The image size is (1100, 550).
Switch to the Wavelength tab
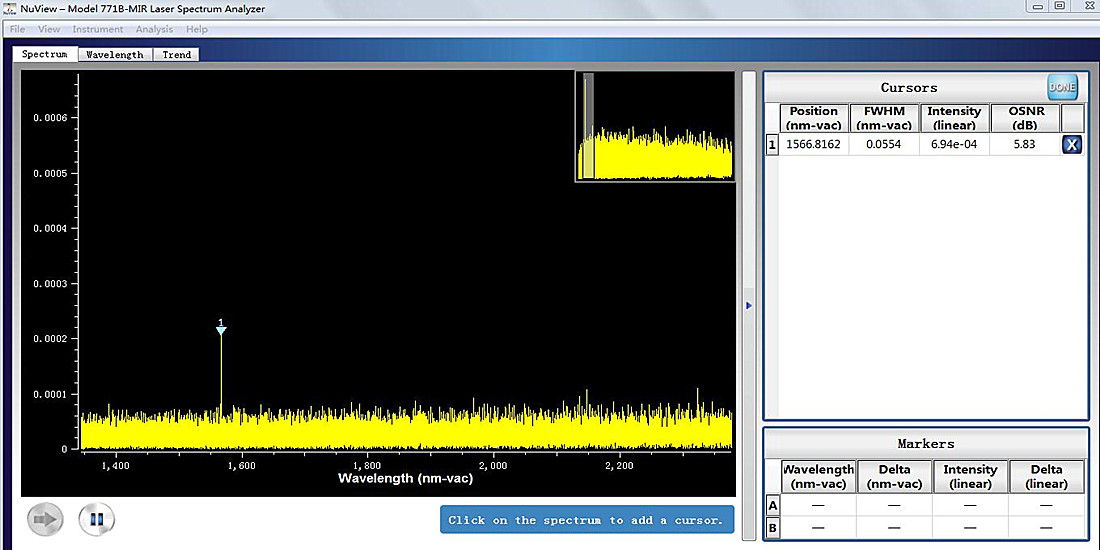point(114,54)
